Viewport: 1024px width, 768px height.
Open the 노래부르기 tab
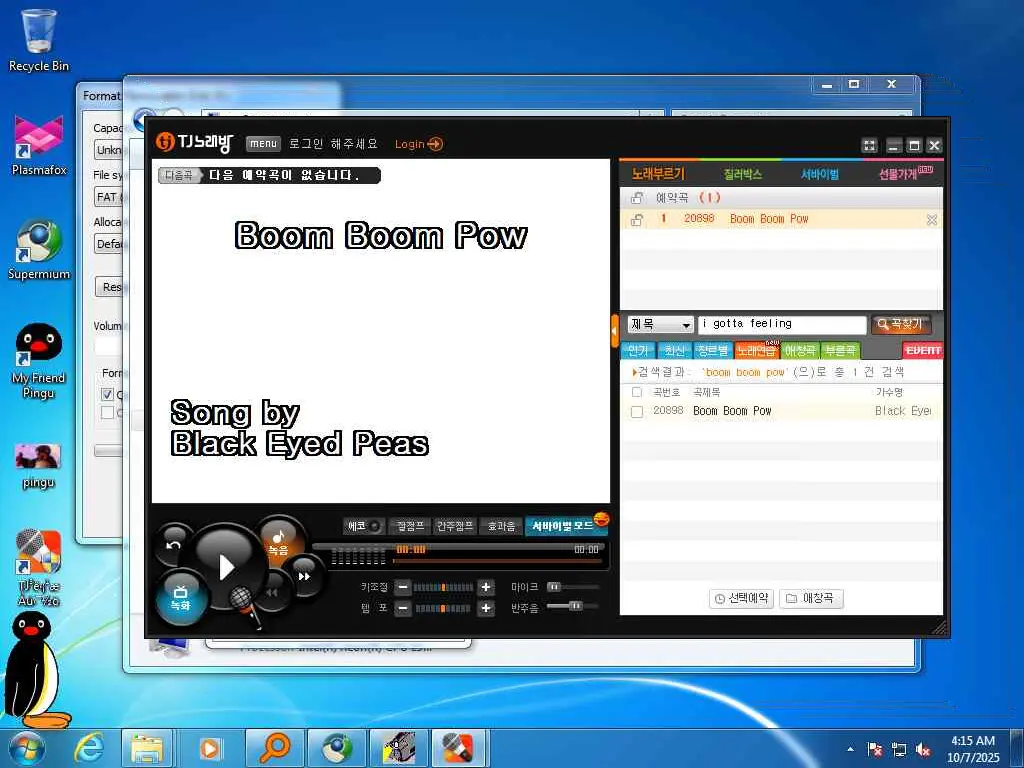tap(658, 174)
